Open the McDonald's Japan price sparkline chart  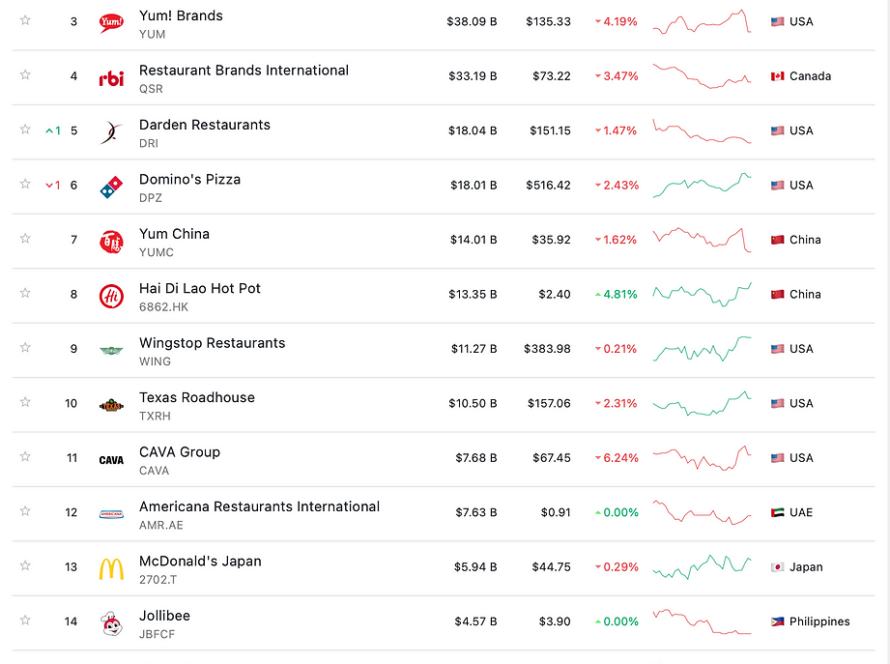pos(702,566)
